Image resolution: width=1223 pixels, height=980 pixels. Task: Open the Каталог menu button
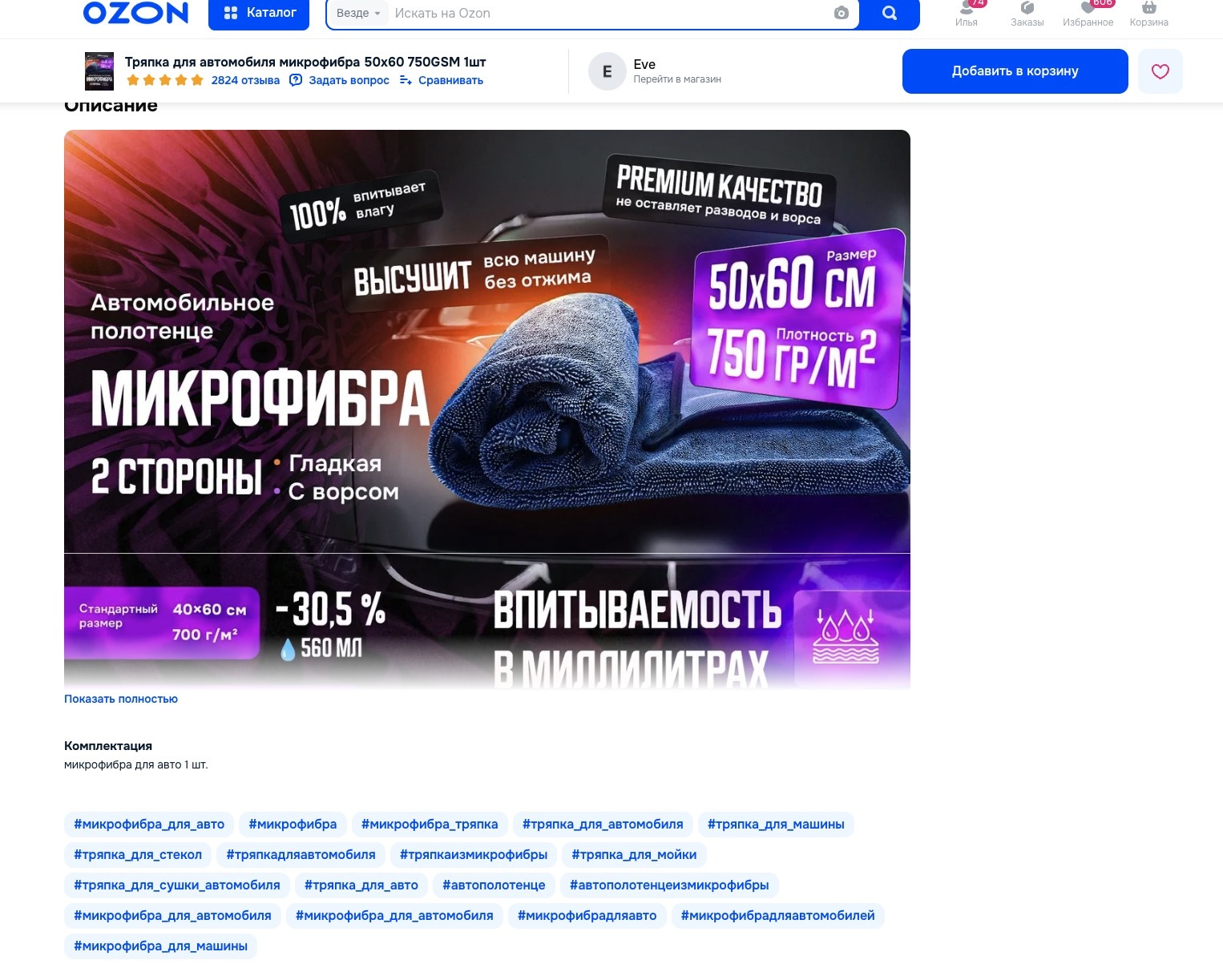tap(259, 14)
